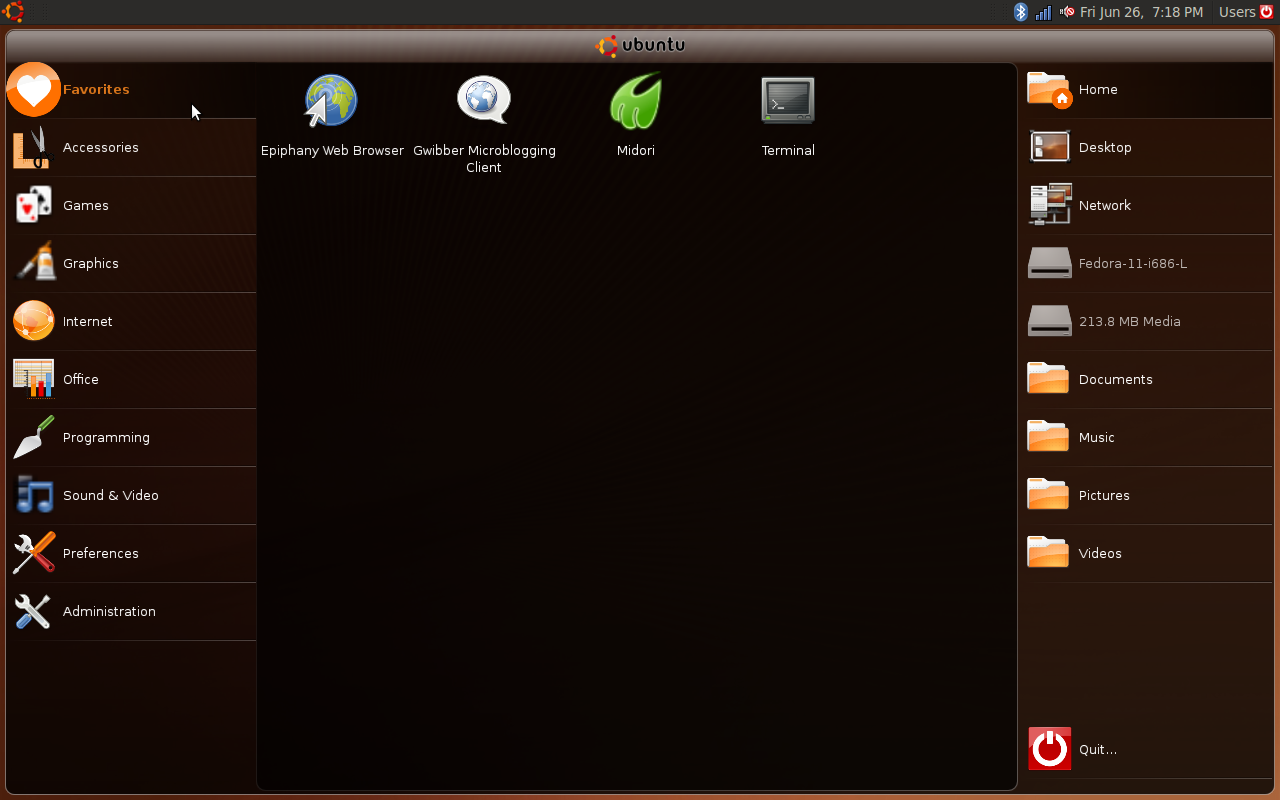Click the red power icon in panel

(1266, 12)
